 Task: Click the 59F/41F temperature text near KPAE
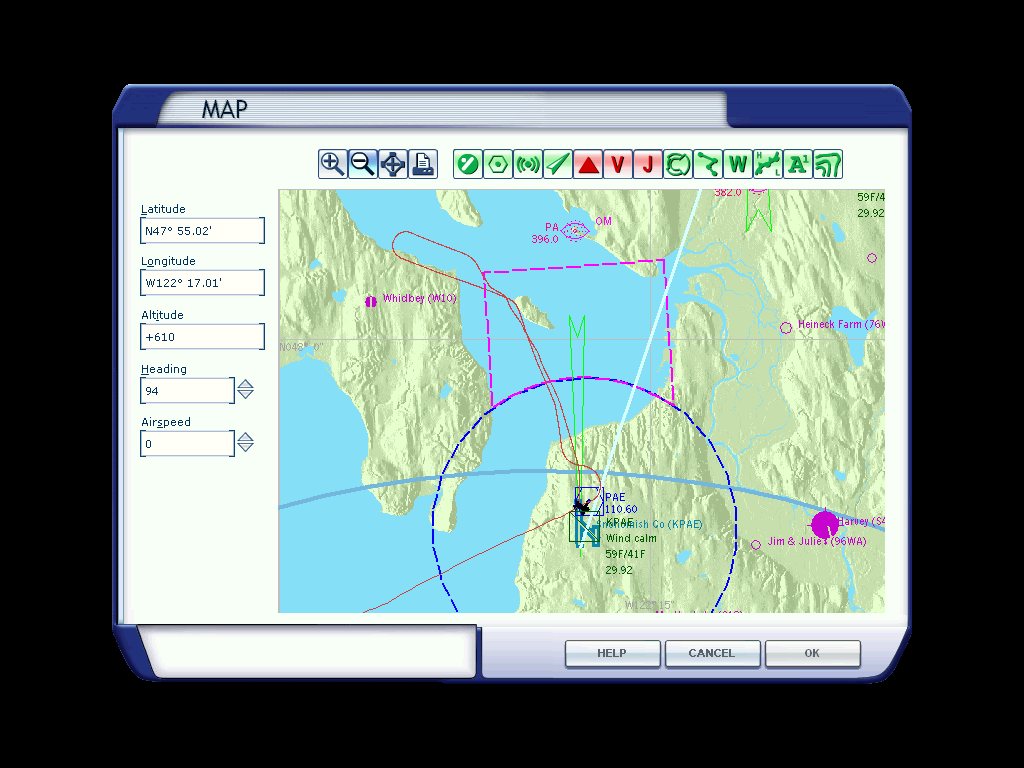tap(625, 554)
